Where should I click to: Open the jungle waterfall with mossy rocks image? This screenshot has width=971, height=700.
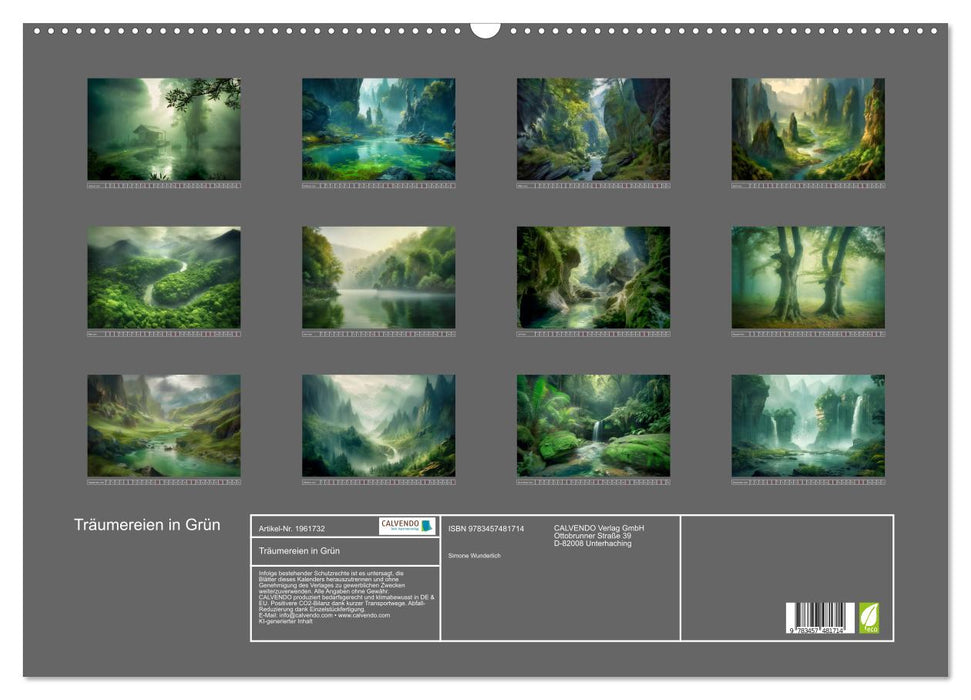tap(593, 425)
